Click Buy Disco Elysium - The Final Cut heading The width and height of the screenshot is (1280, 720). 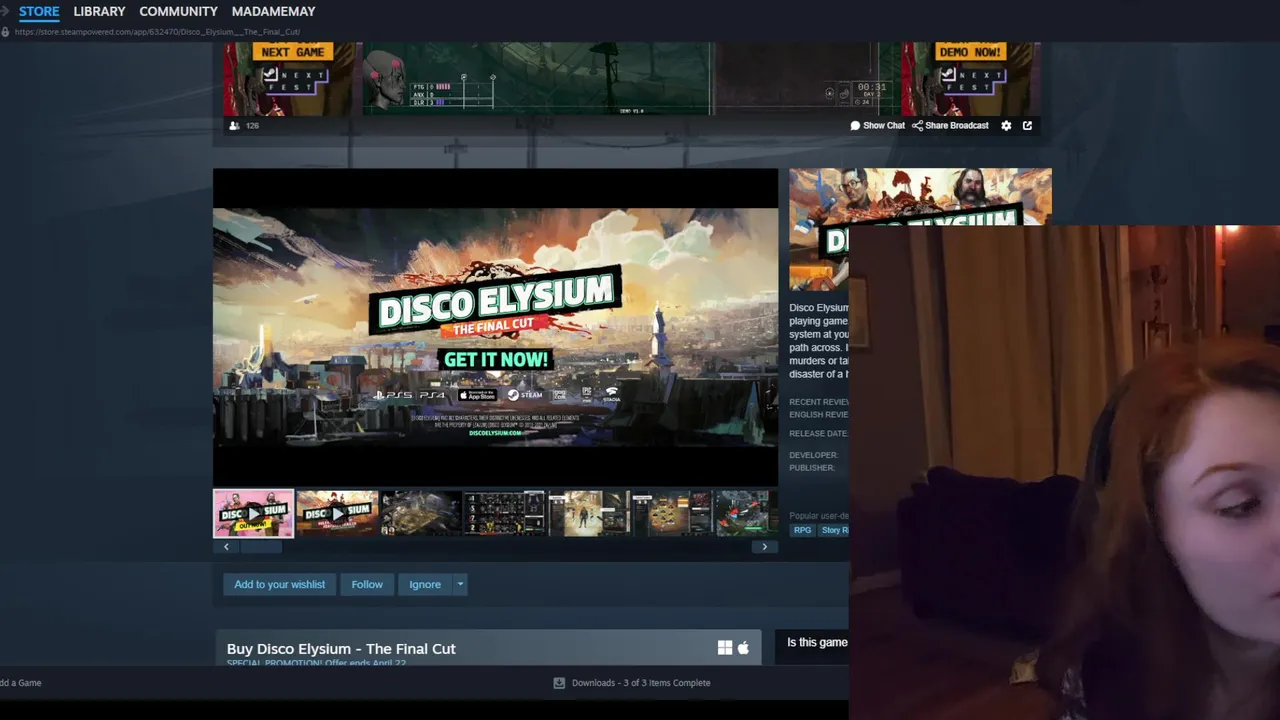[341, 649]
